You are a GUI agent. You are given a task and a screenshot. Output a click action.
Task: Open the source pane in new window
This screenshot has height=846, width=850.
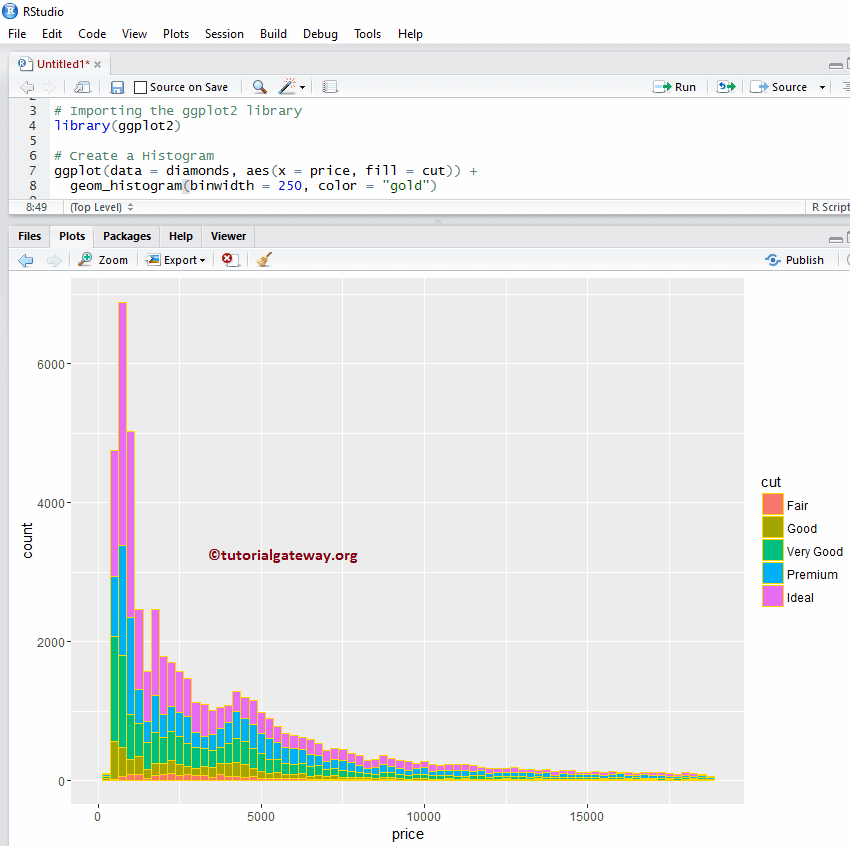[82, 86]
